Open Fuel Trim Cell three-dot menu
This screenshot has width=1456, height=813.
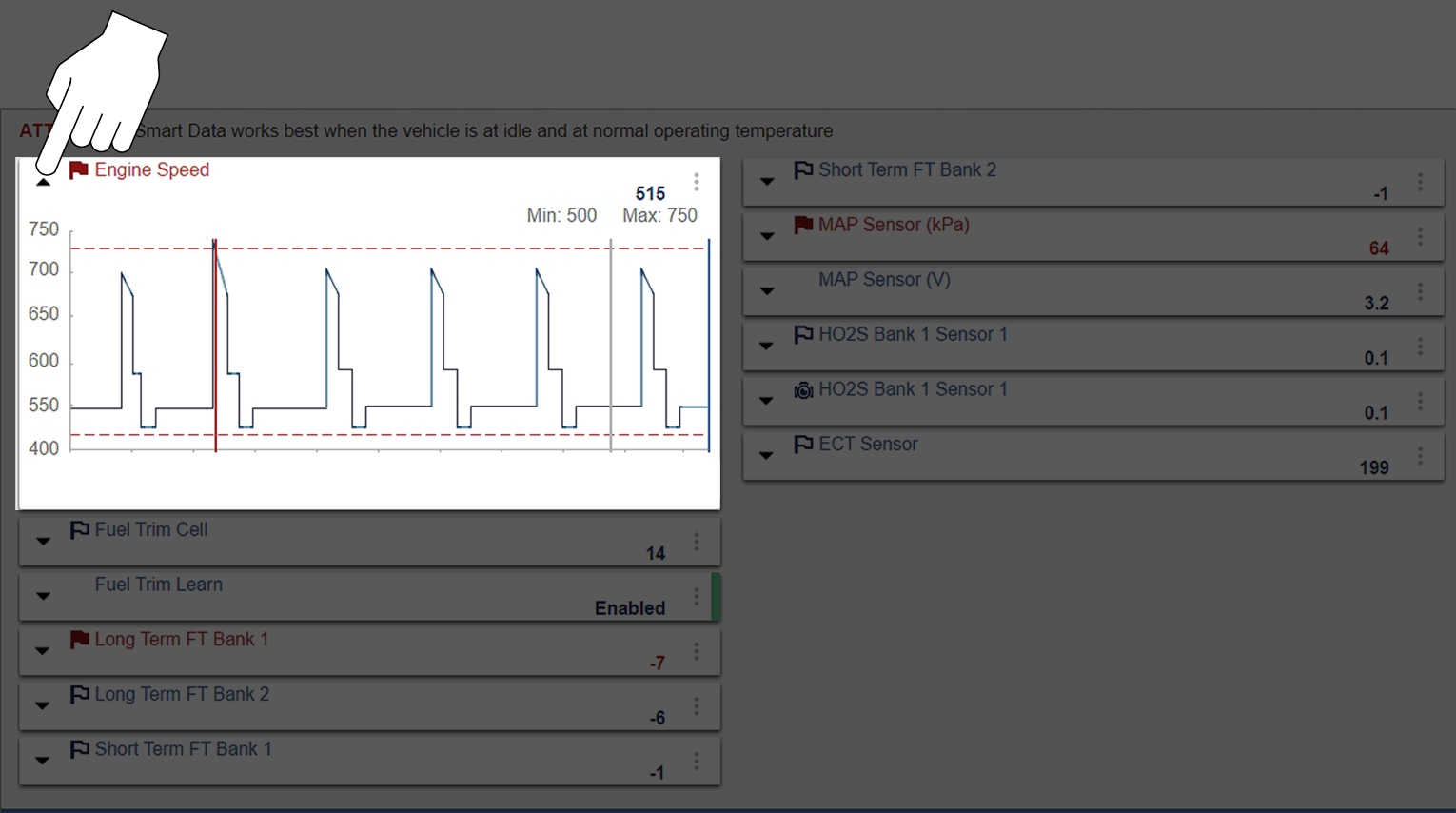pos(697,542)
